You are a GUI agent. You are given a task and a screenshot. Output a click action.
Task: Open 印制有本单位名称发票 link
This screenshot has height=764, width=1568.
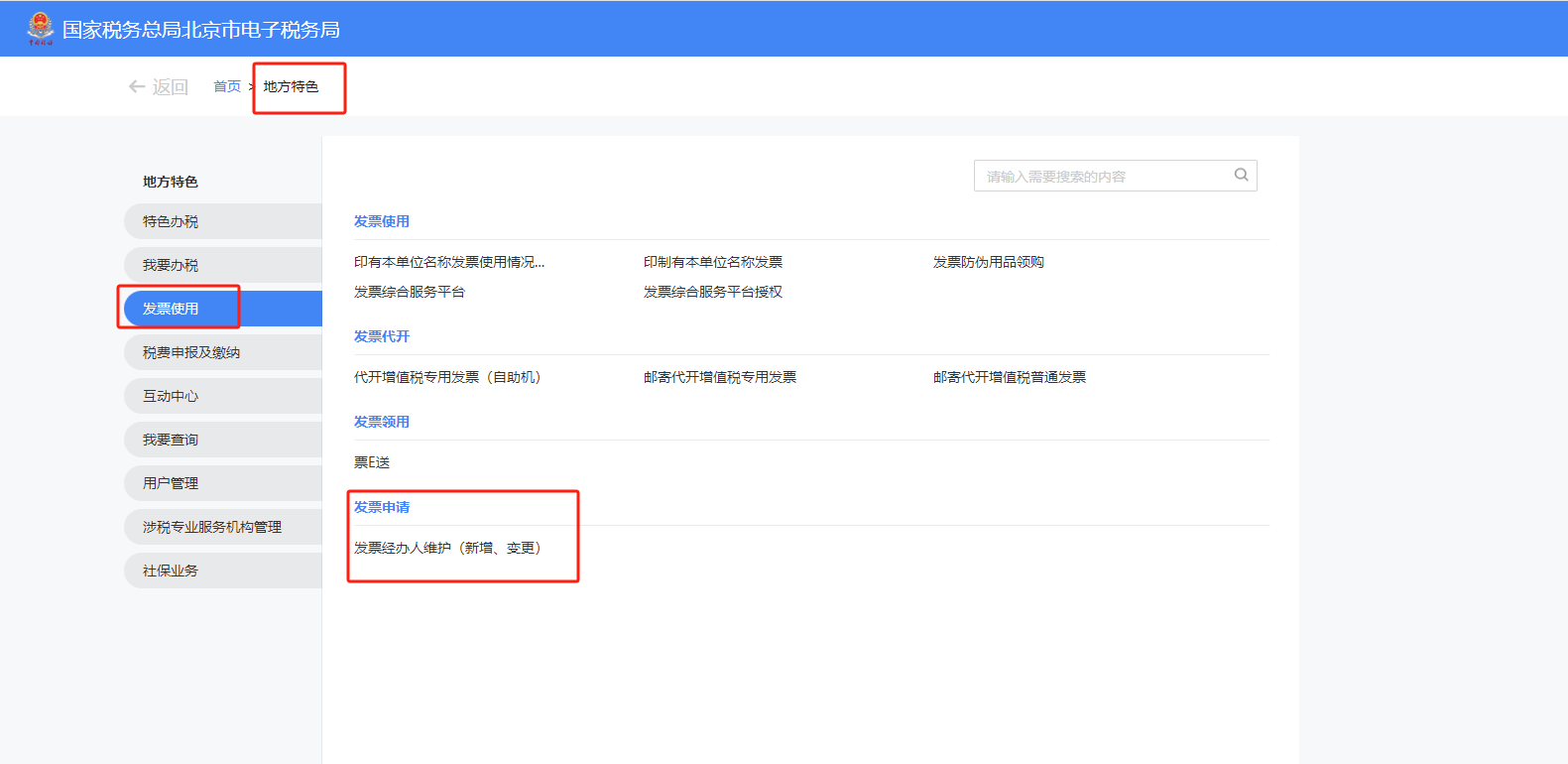(713, 262)
